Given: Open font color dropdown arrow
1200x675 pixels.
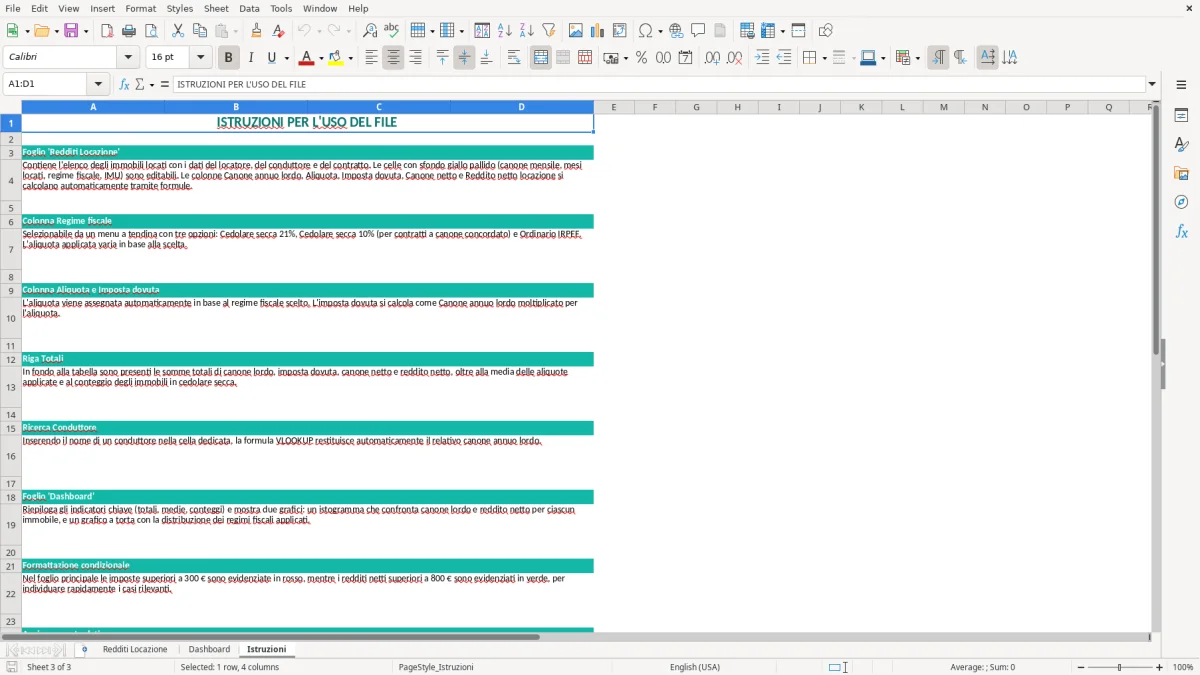Looking at the screenshot, I should (x=320, y=58).
